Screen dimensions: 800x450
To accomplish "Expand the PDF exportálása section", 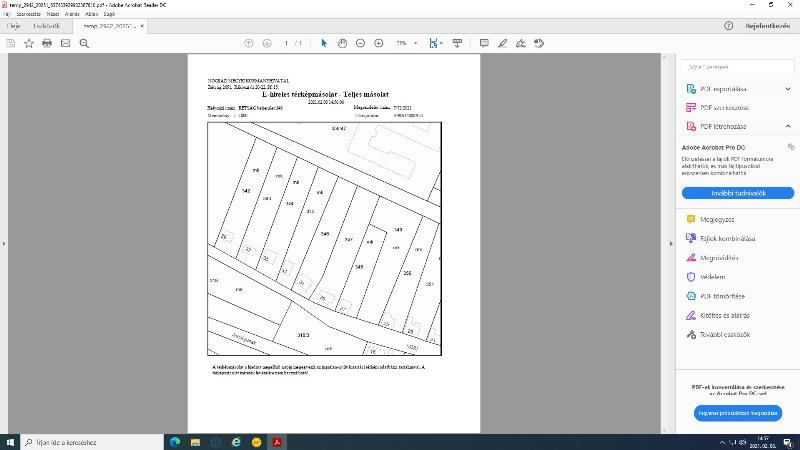I will (789, 88).
